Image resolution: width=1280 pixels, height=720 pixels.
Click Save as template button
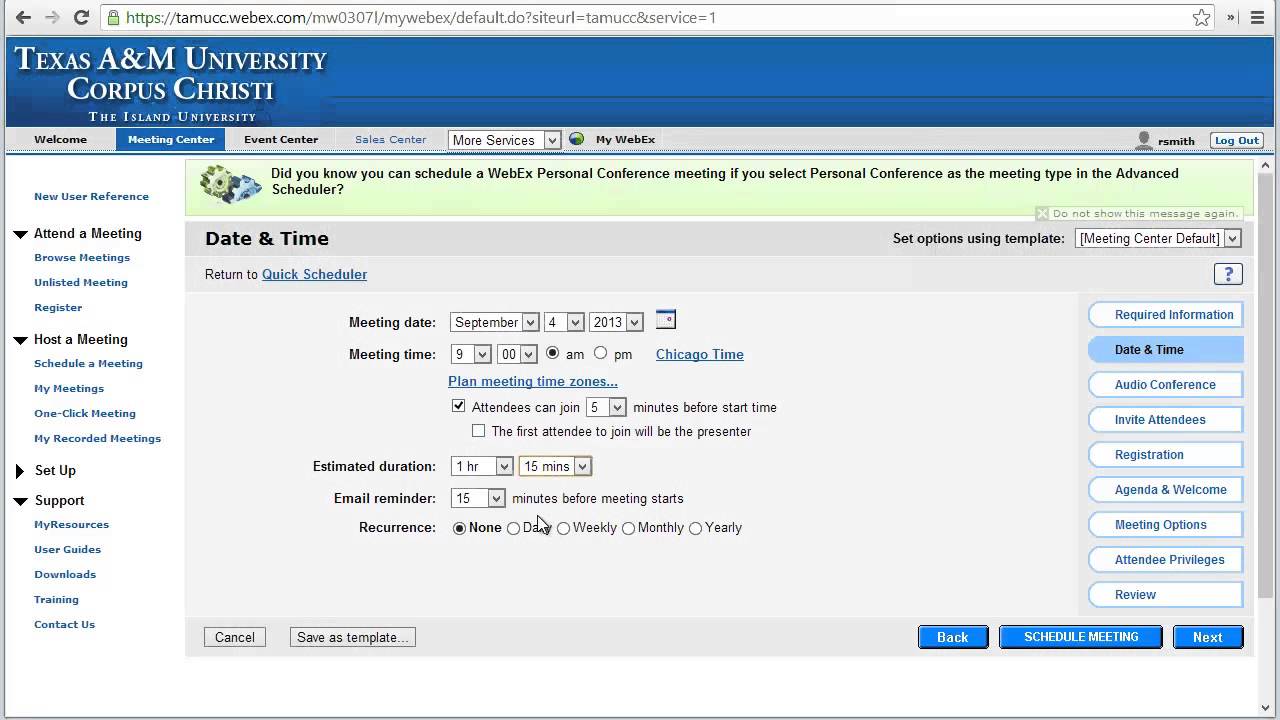pos(353,637)
